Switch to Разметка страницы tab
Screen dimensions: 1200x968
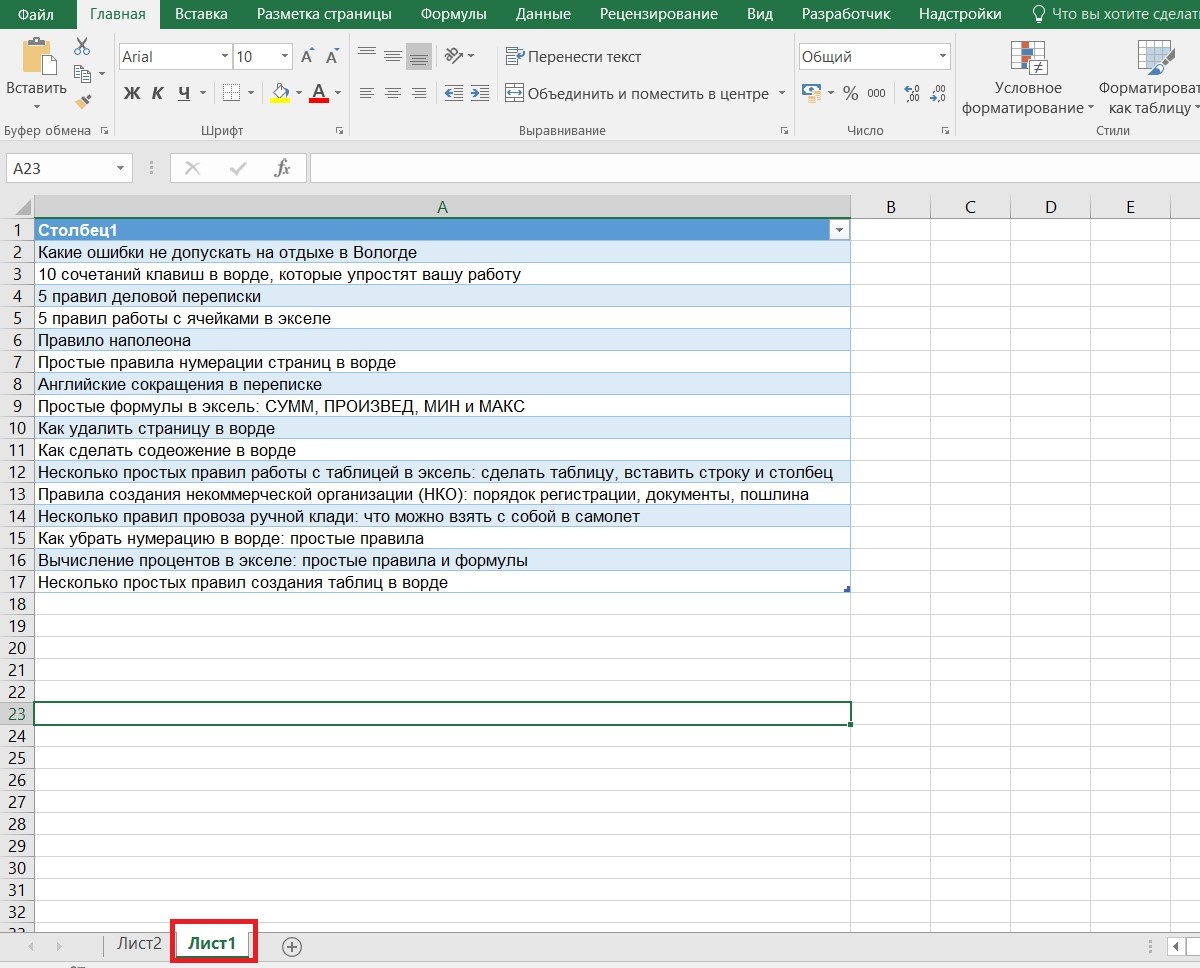pyautogui.click(x=324, y=14)
